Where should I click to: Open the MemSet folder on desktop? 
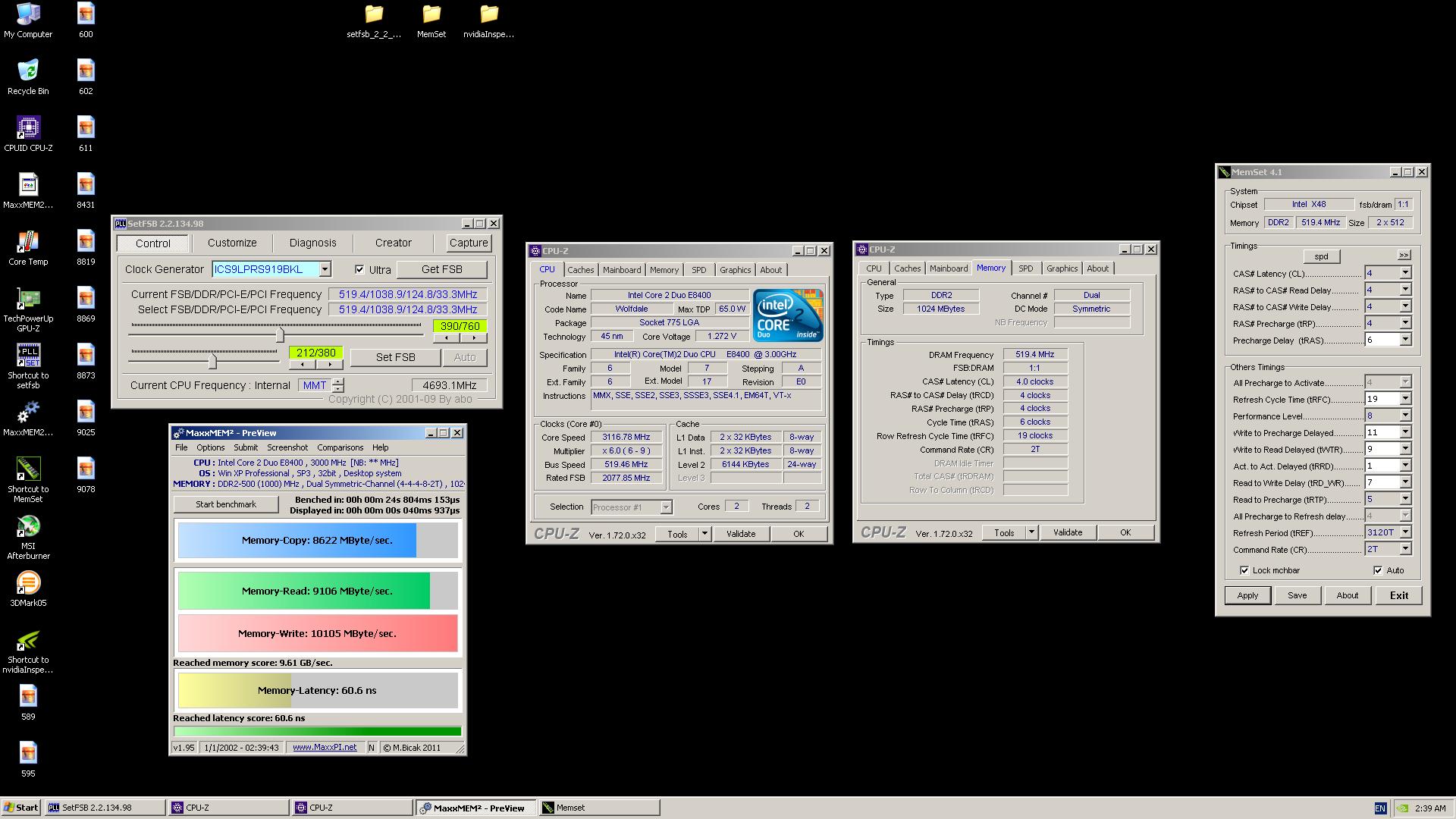[x=431, y=20]
